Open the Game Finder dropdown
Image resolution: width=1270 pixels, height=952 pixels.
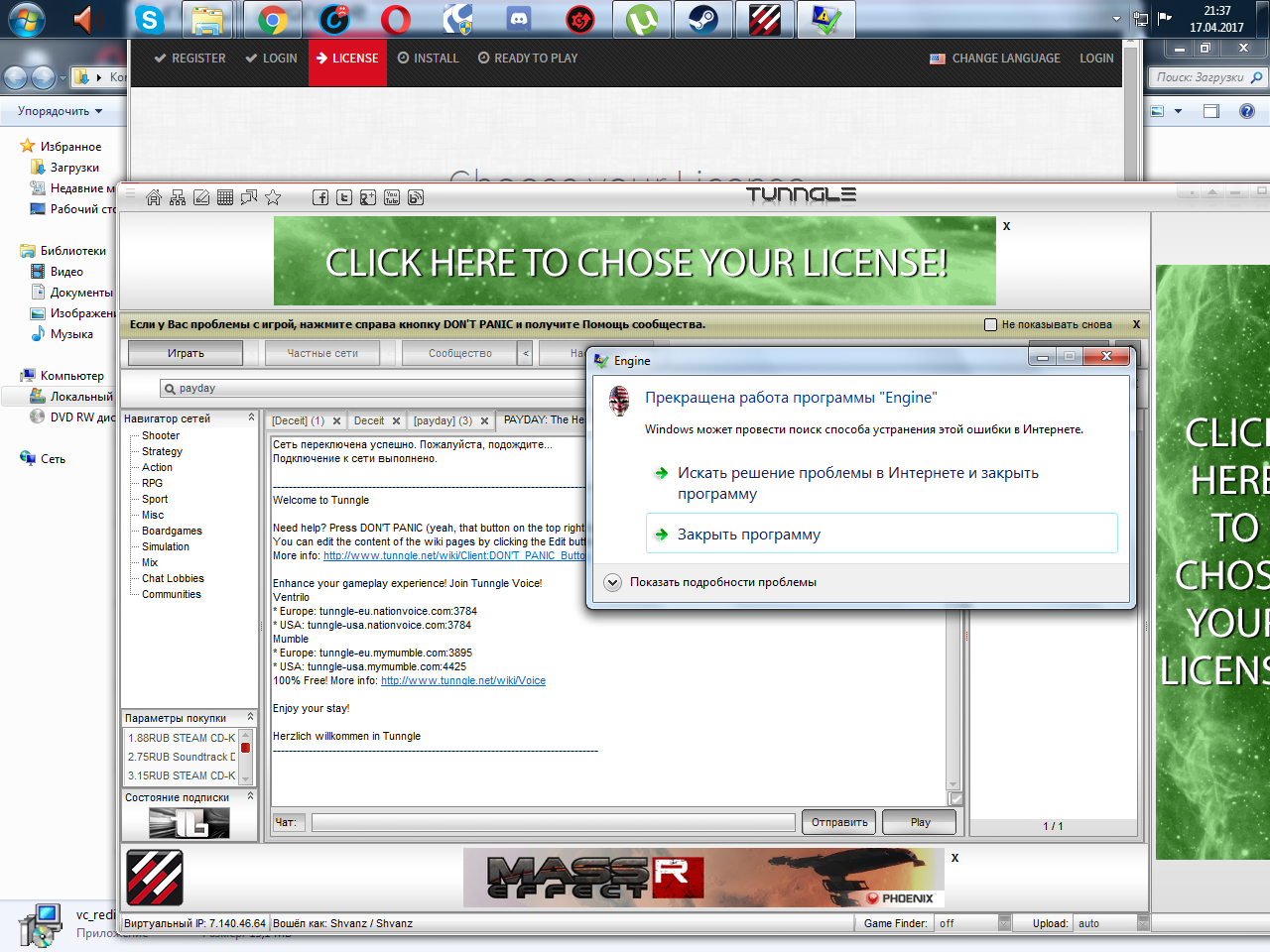point(1004,923)
